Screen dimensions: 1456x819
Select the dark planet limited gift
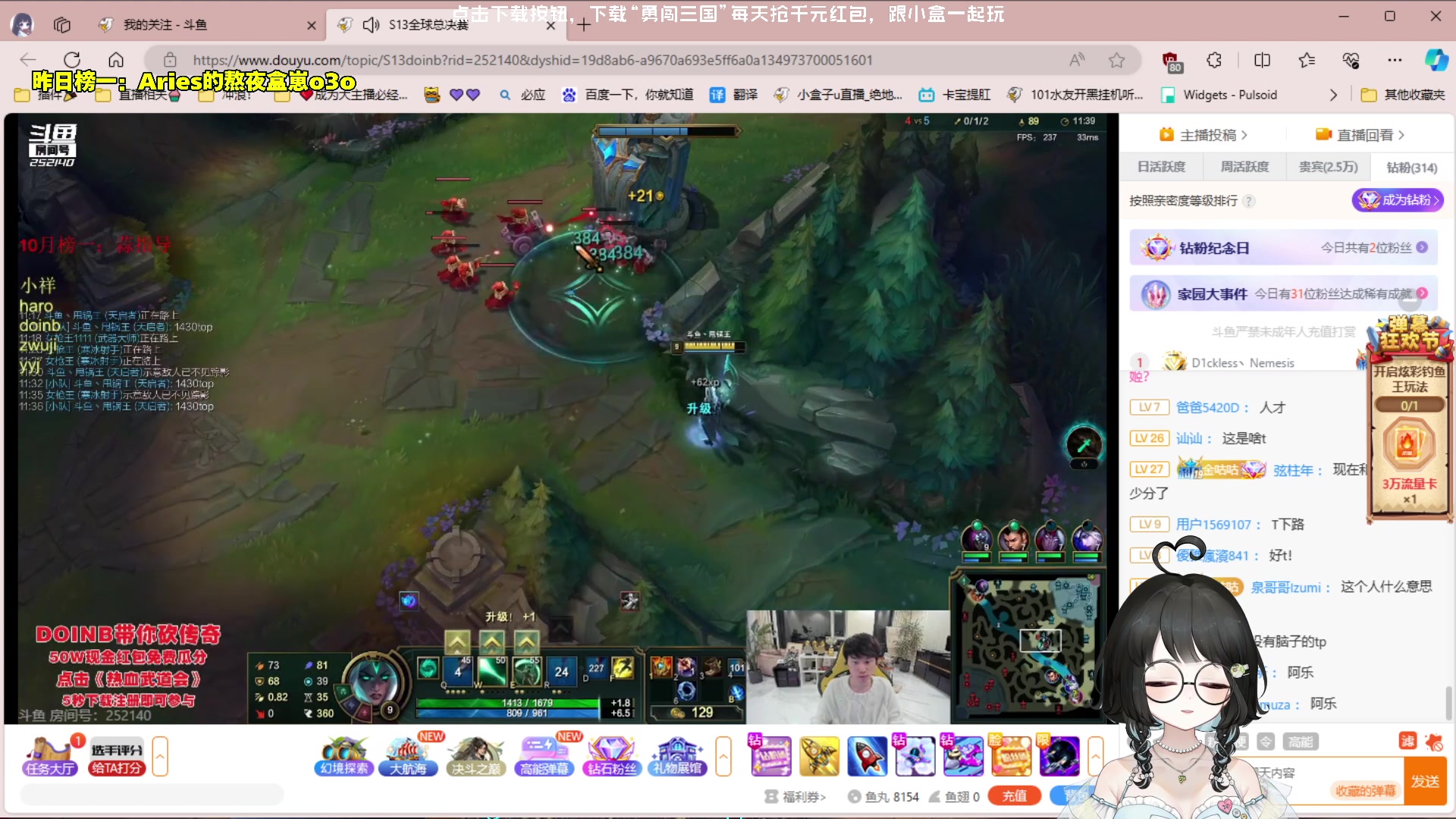click(x=1059, y=756)
